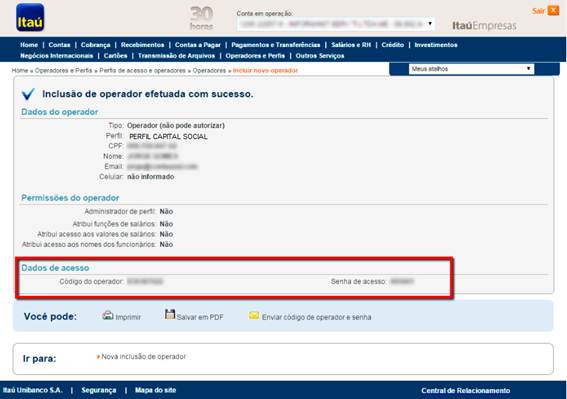This screenshot has width=567, height=399.
Task: Click Mapa do site footer link
Action: click(155, 390)
